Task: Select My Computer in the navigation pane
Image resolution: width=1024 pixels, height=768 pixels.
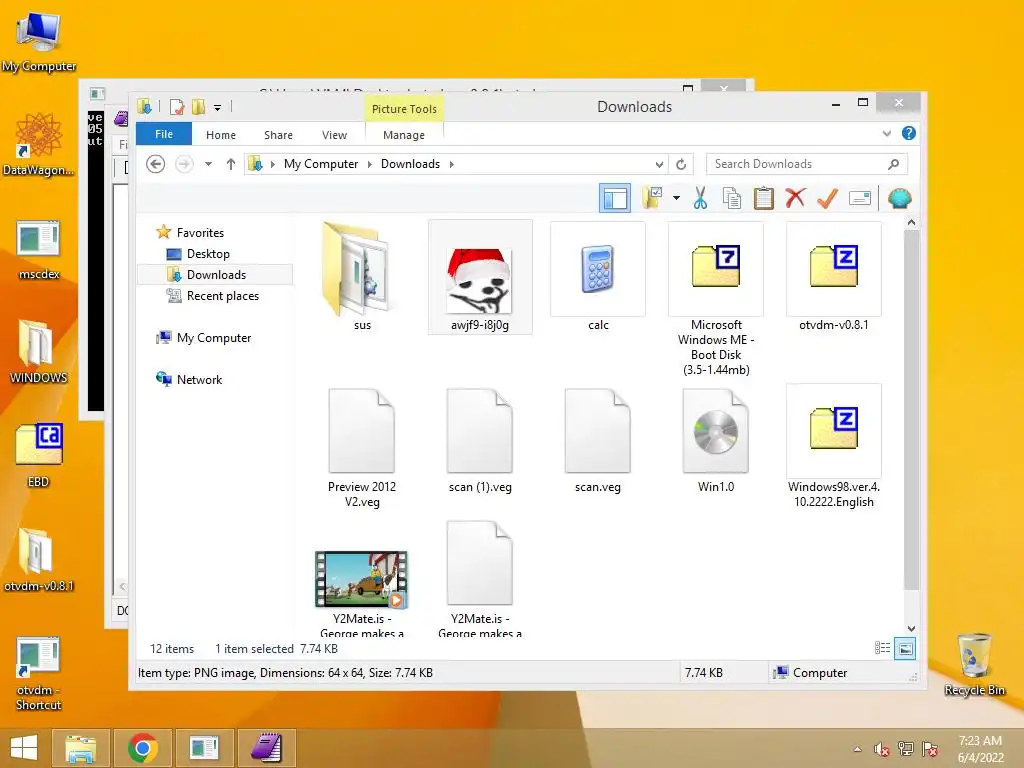Action: (x=204, y=338)
